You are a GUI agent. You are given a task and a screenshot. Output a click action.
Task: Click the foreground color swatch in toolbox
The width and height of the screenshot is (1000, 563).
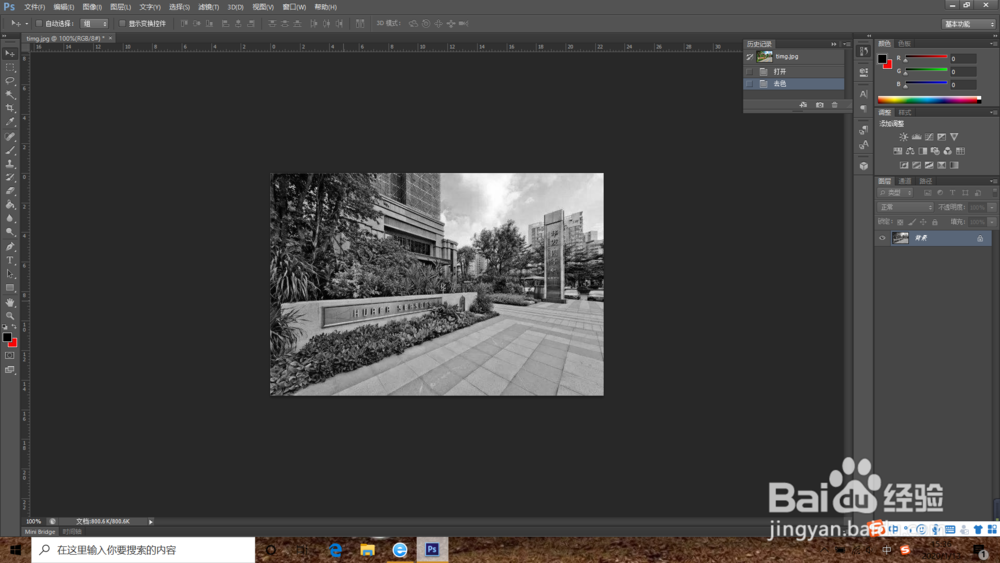pyautogui.click(x=6, y=337)
